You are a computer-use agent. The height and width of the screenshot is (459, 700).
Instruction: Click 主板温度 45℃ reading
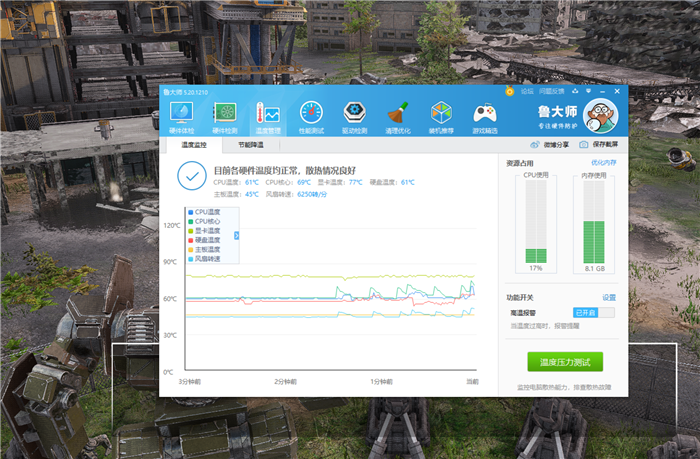[x=236, y=194]
